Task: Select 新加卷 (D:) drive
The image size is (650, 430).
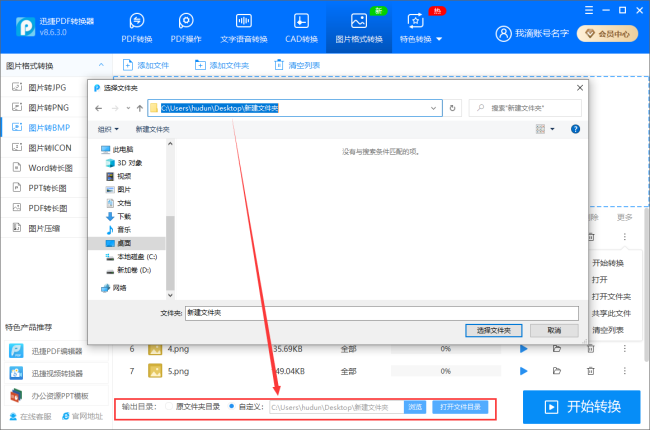Action: (129, 270)
